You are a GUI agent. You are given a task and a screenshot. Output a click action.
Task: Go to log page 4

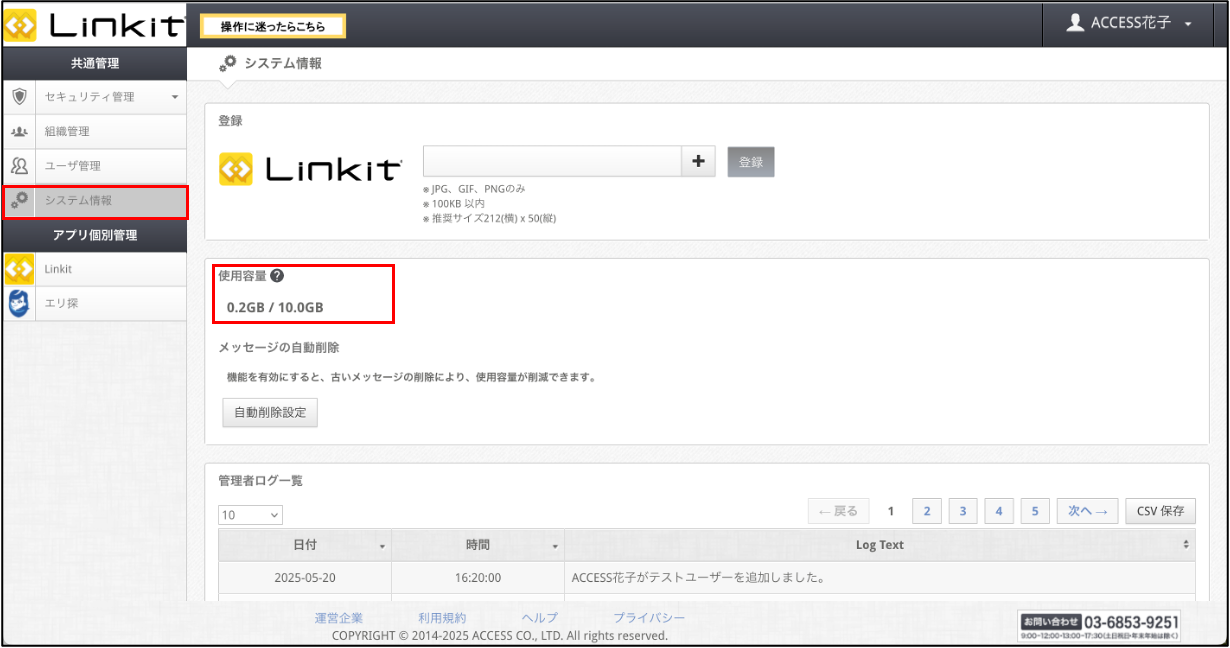(999, 511)
